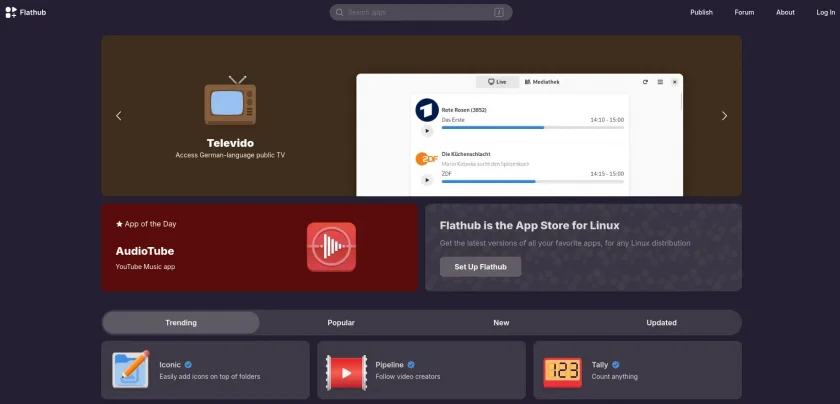Open the Iconic app name
The height and width of the screenshot is (404, 840).
point(170,365)
